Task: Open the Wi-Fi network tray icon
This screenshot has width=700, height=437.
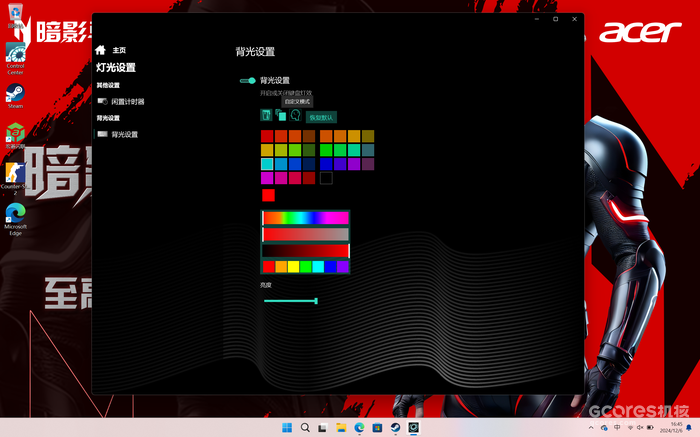Action: 630,428
